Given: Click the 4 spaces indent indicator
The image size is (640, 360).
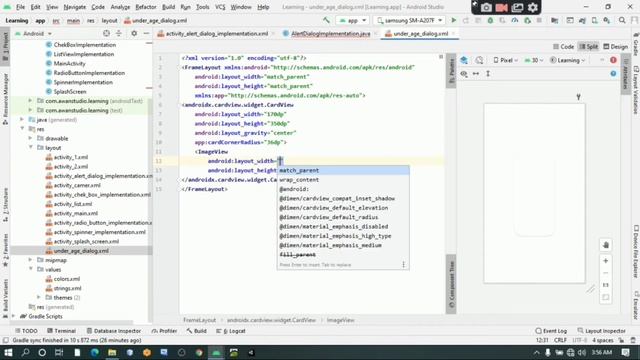Looking at the screenshot, I should (602, 340).
